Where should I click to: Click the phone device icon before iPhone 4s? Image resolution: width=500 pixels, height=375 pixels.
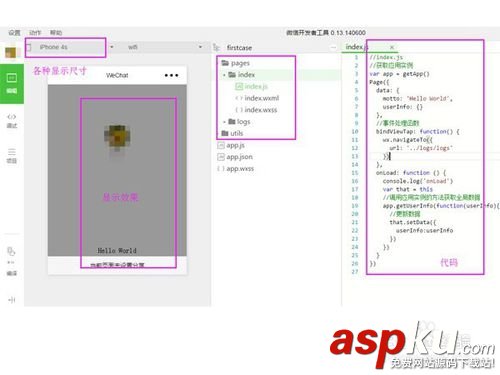point(29,47)
